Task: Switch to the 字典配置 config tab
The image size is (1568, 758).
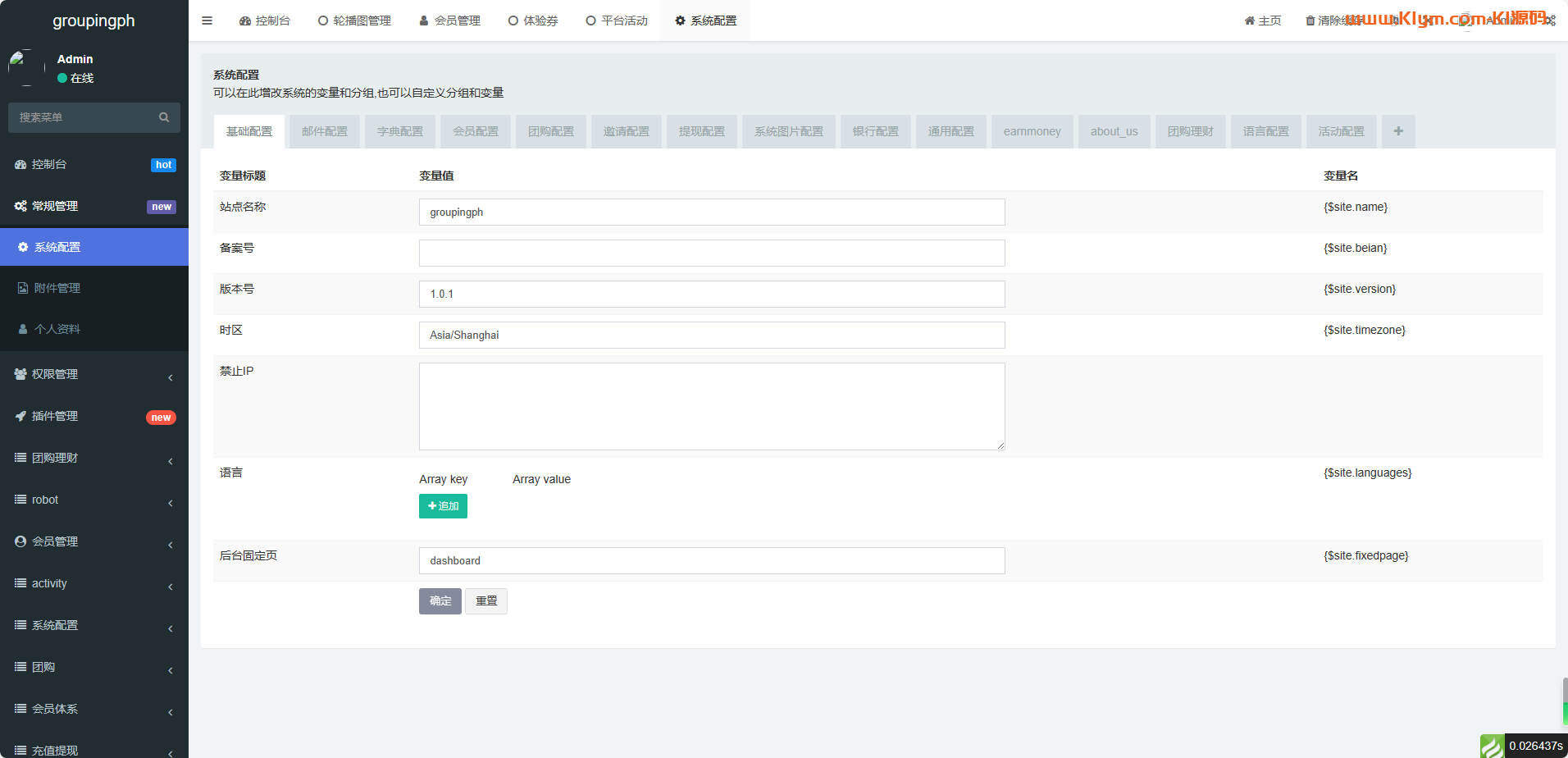Action: 400,131
